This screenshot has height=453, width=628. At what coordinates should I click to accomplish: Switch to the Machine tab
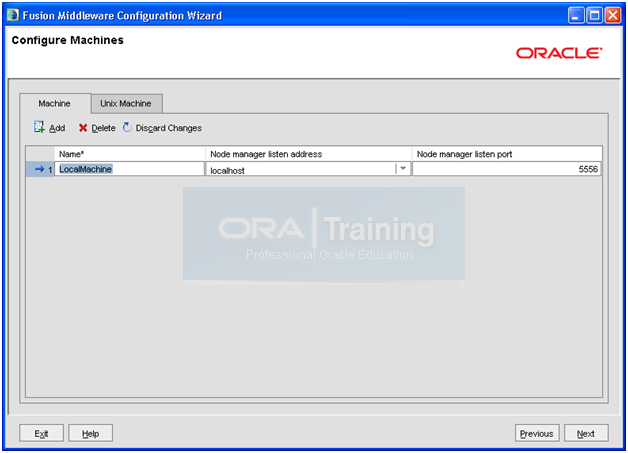tap(54, 103)
